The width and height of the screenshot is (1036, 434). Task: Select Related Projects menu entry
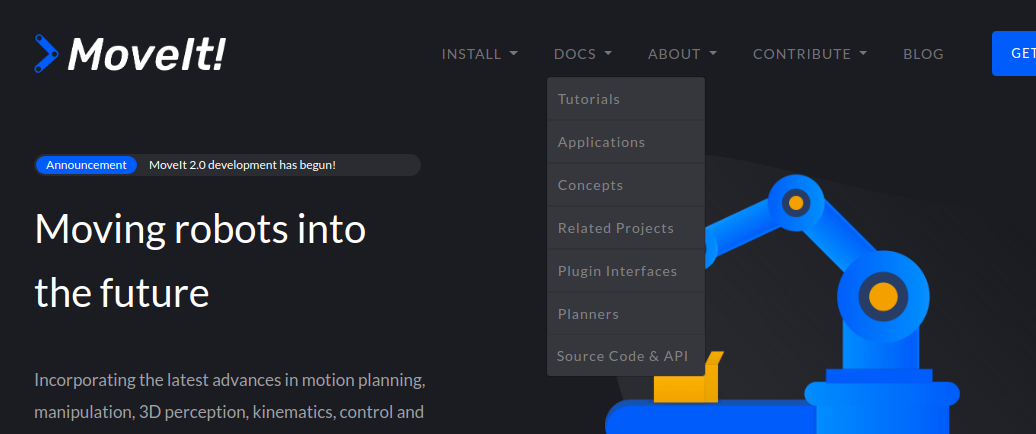click(x=626, y=228)
